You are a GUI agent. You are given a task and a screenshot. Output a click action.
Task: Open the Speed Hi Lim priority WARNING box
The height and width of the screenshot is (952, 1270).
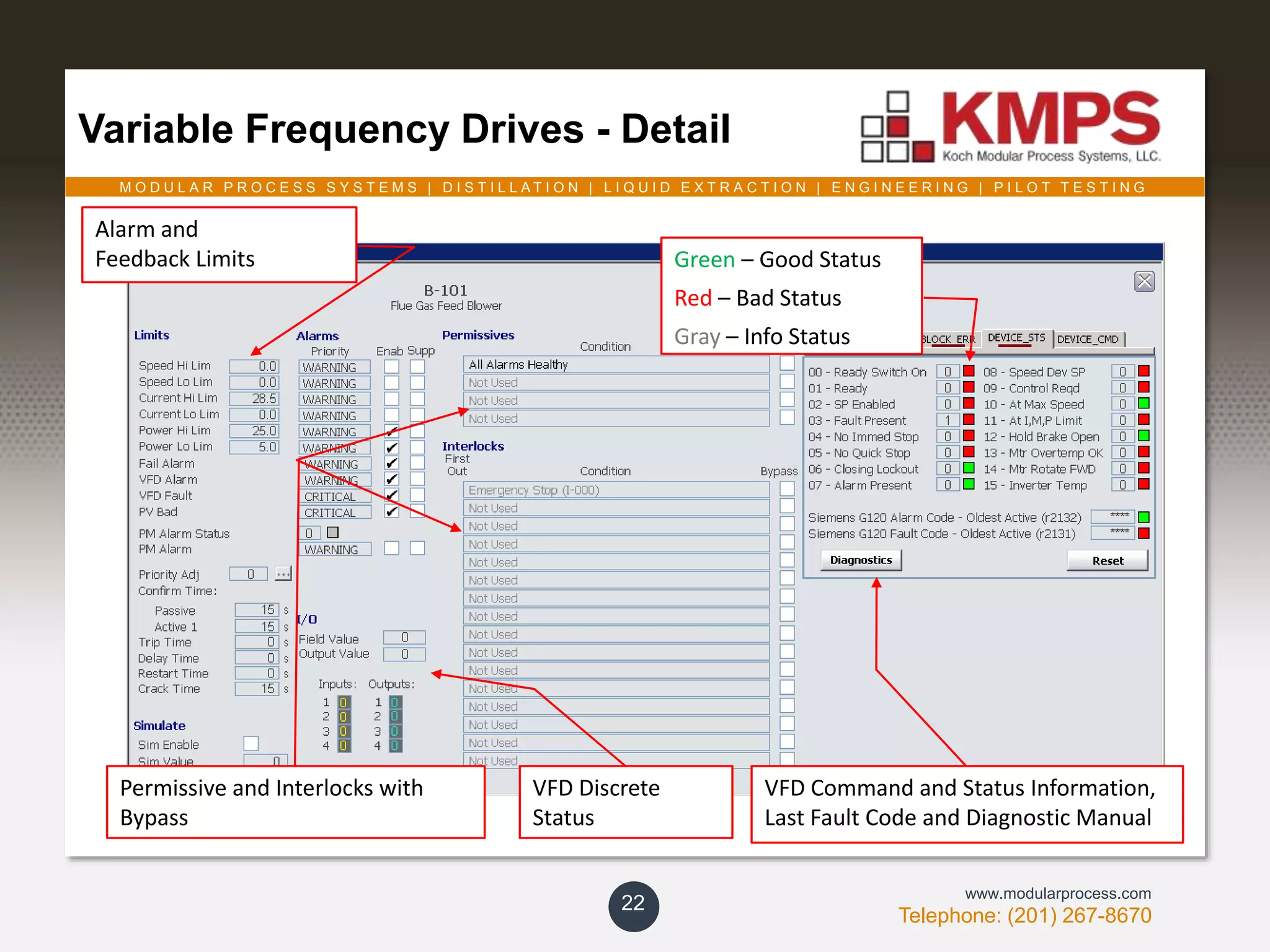coord(334,367)
